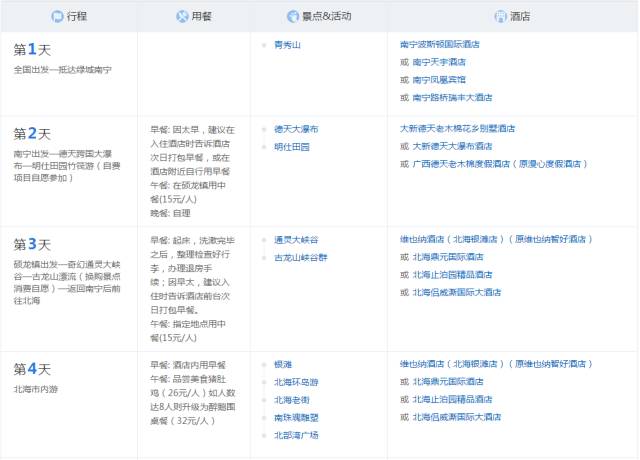This screenshot has height=460, width=640.
Task: Open Day 4 北海佰威斯国际大酒店 link
Action: coord(457,417)
